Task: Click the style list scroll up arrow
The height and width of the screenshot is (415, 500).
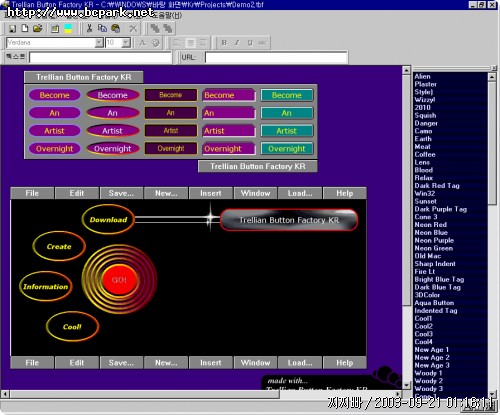Action: 492,77
